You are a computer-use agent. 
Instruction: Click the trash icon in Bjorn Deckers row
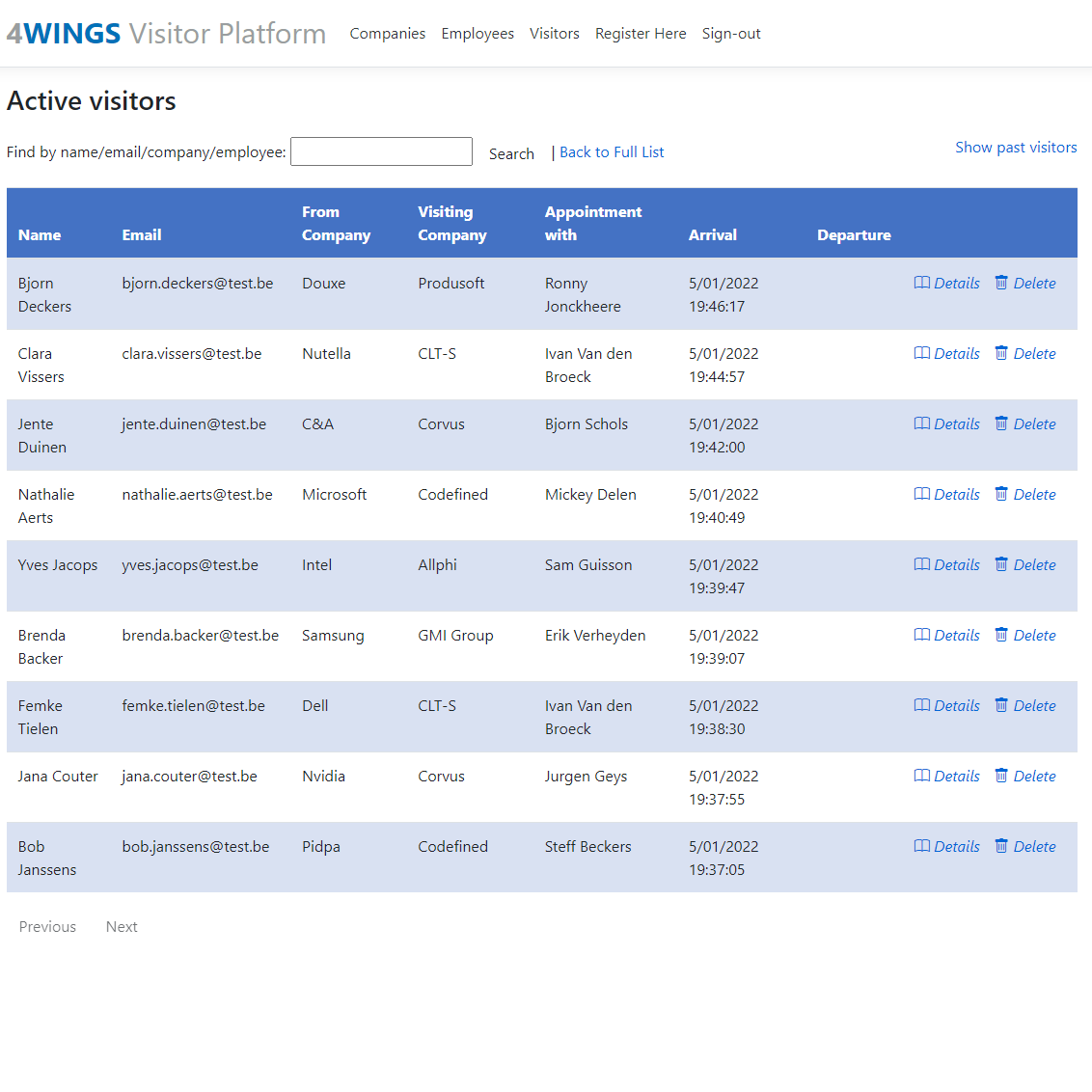pos(1000,282)
